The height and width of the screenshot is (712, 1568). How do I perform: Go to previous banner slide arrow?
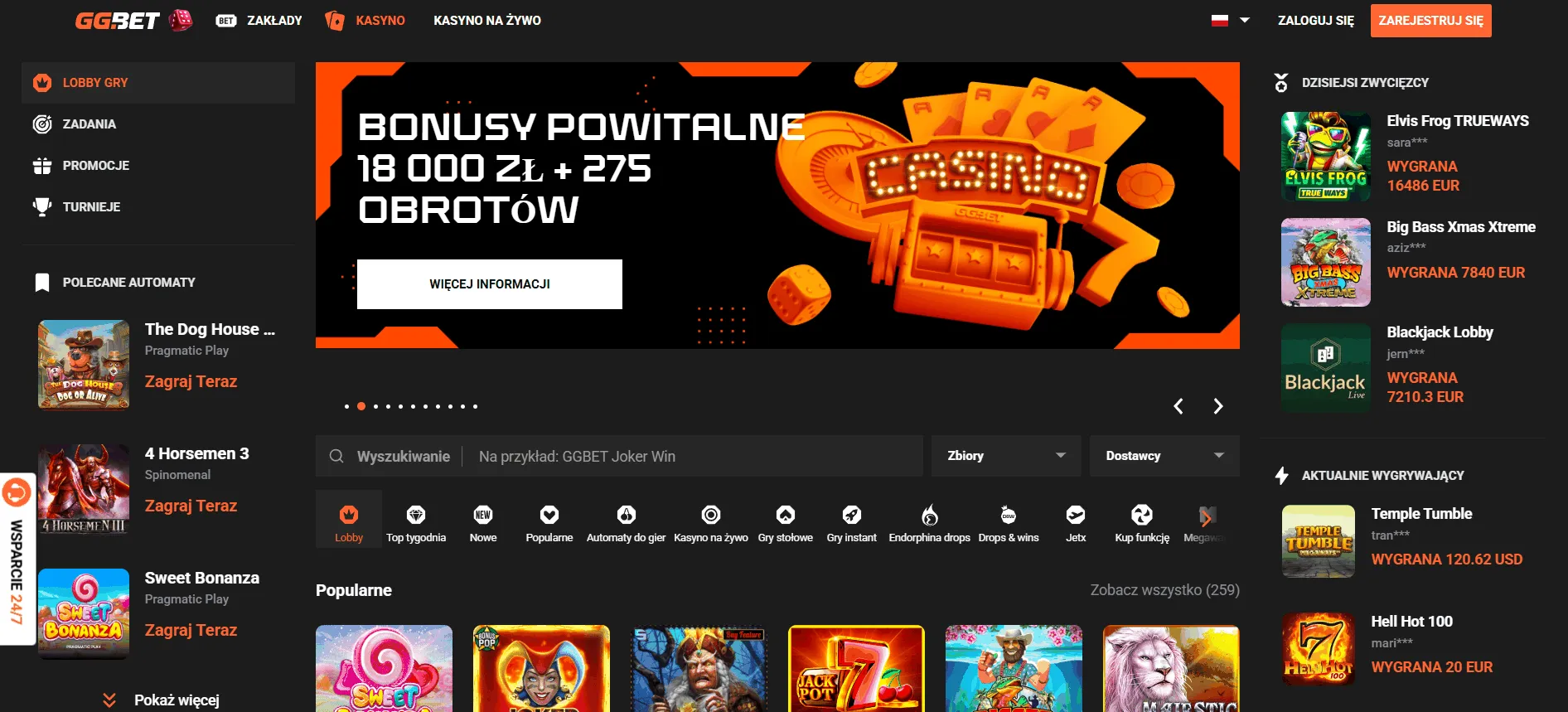tap(1178, 406)
